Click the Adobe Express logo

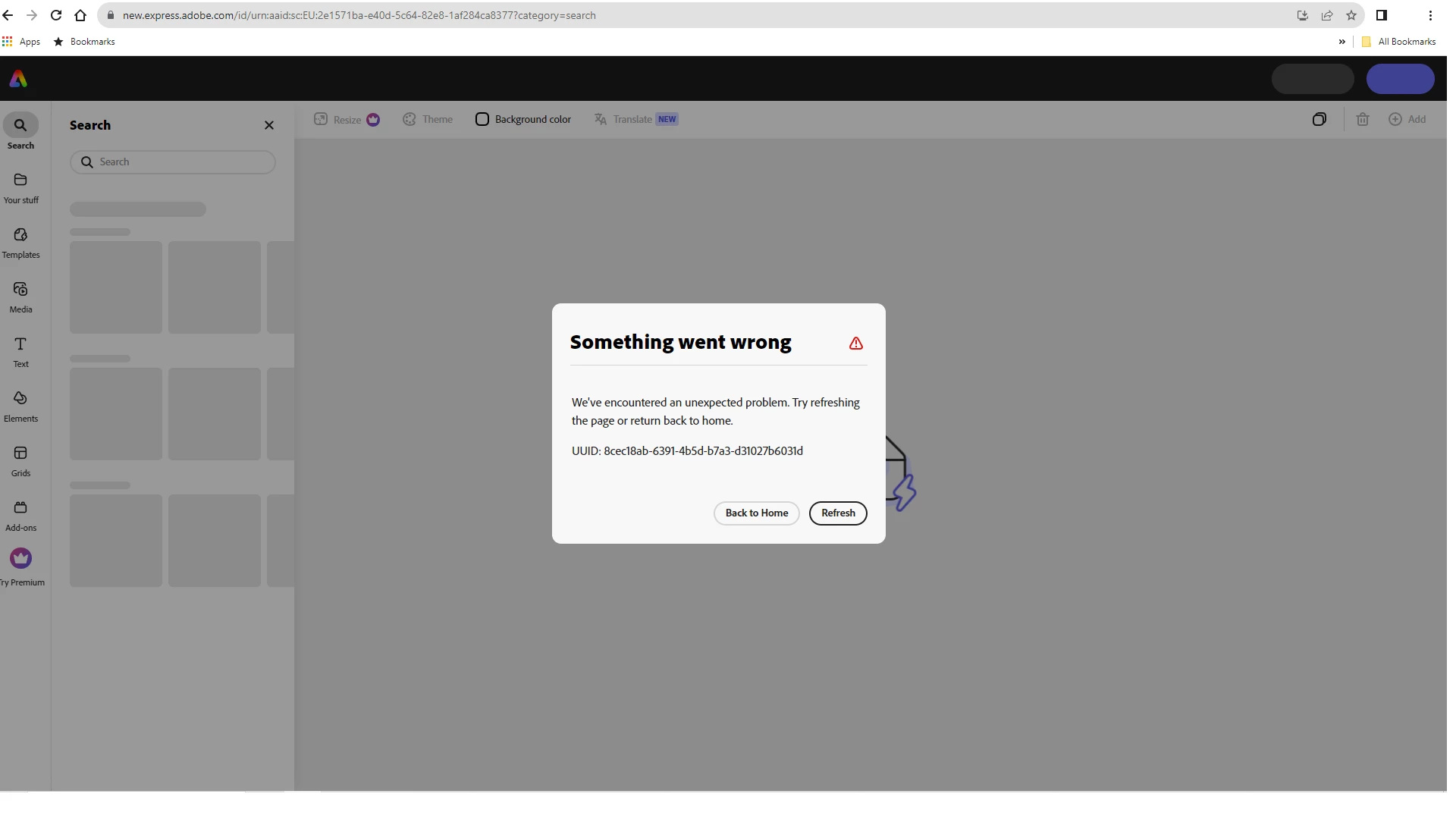[18, 79]
